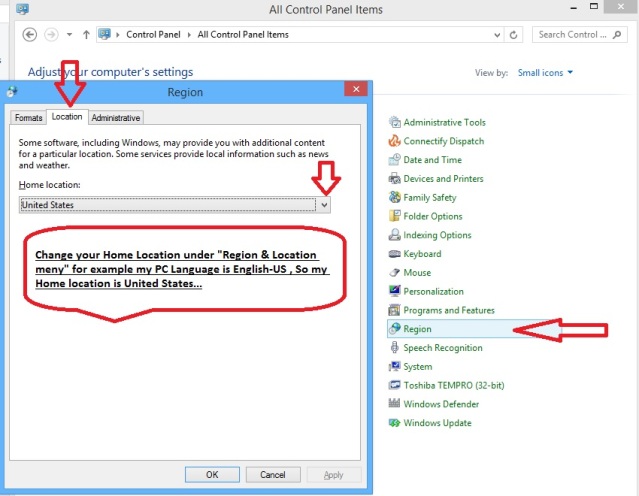Click the Region globe icon

point(394,328)
